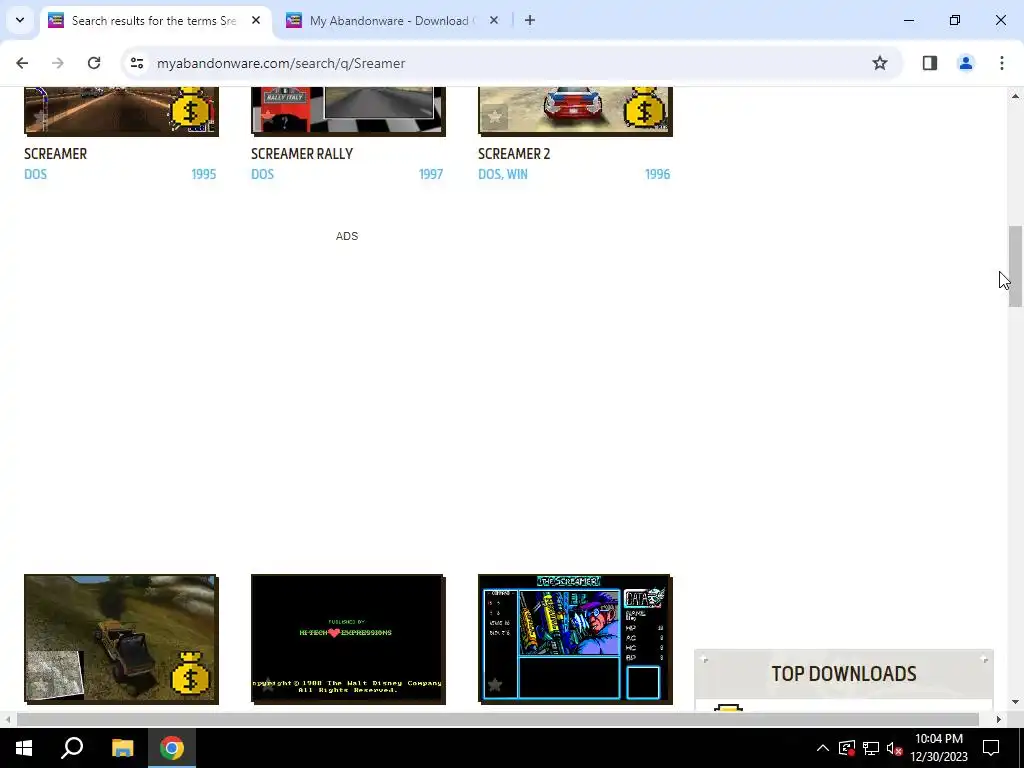Open a new browser tab
The height and width of the screenshot is (768, 1024).
(x=530, y=20)
